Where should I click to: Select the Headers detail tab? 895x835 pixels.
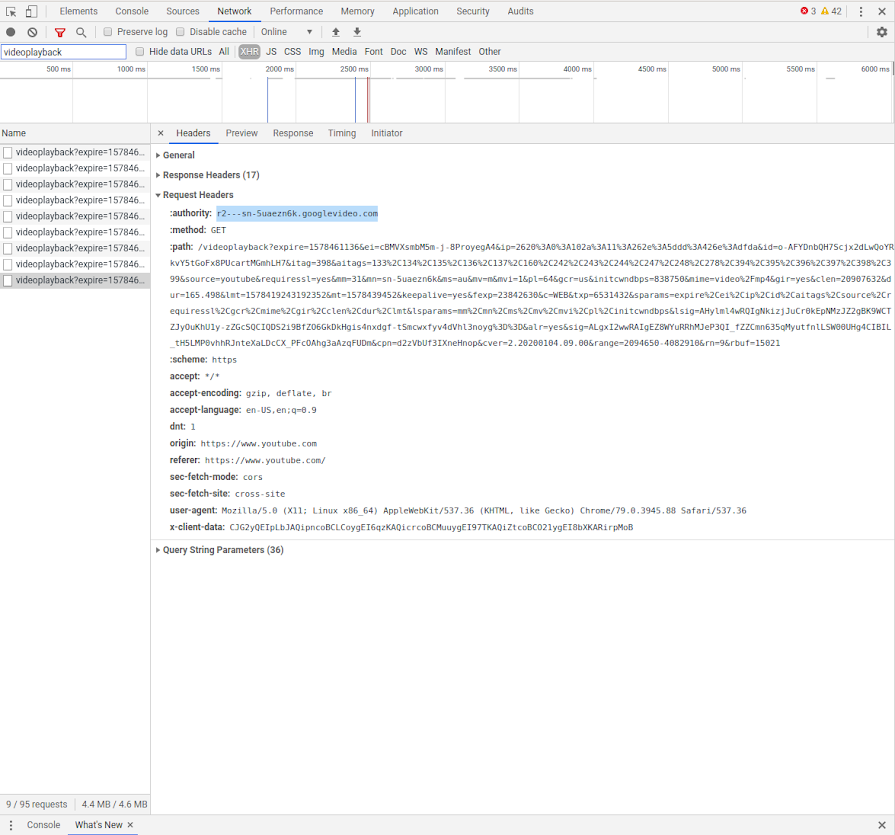193,133
